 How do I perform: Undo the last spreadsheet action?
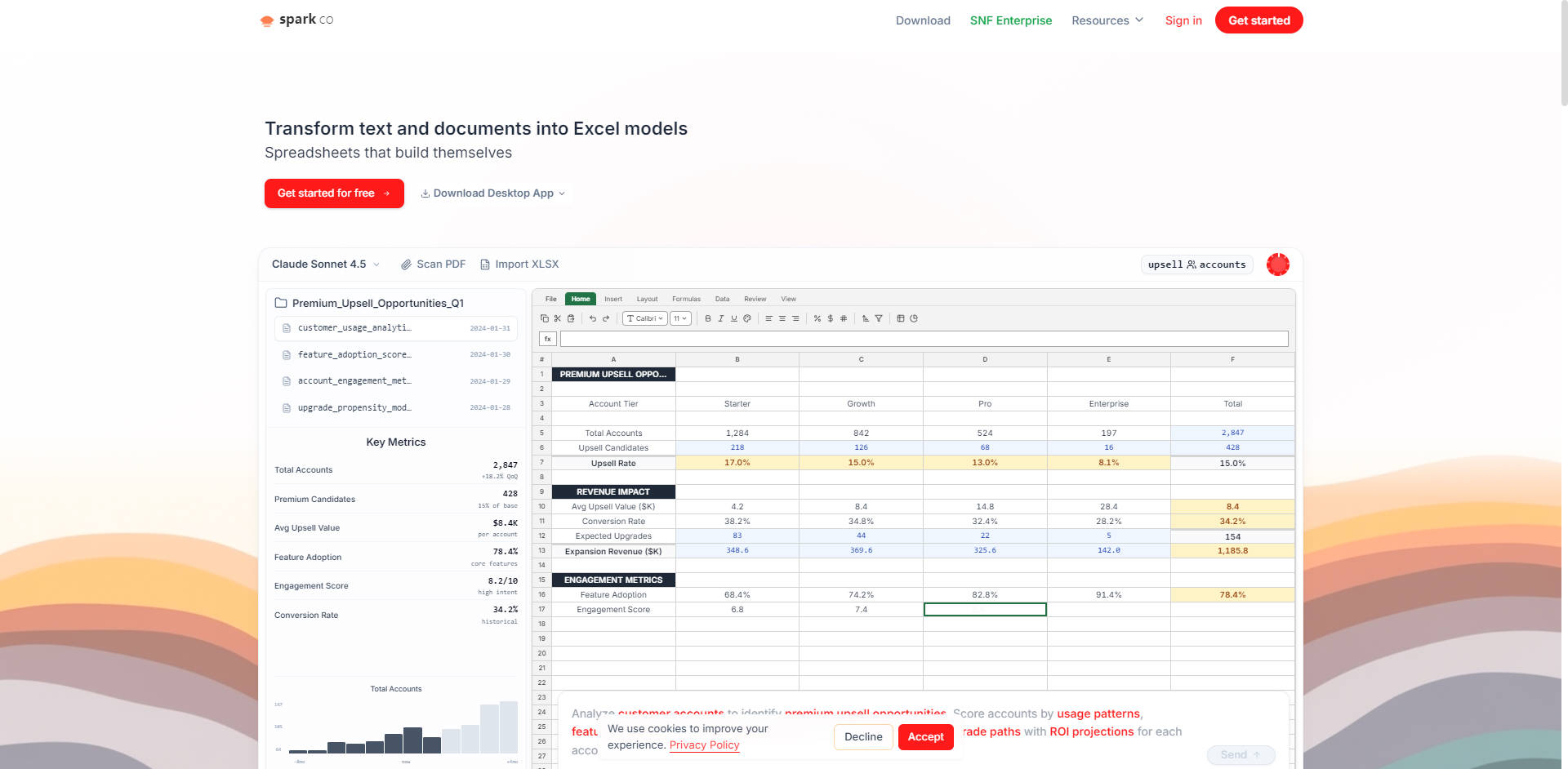(x=593, y=318)
